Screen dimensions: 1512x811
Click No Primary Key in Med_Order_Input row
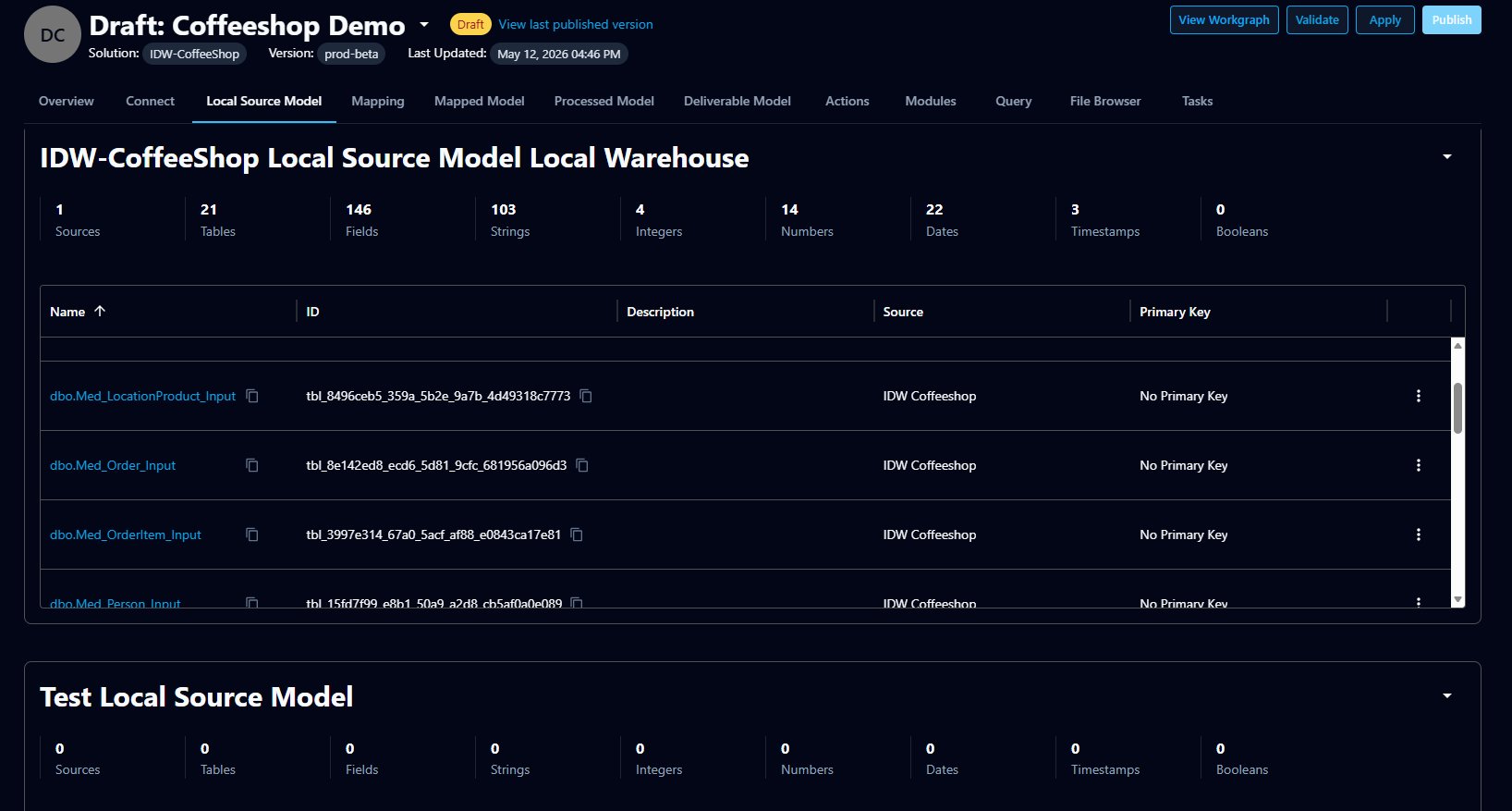click(1183, 465)
